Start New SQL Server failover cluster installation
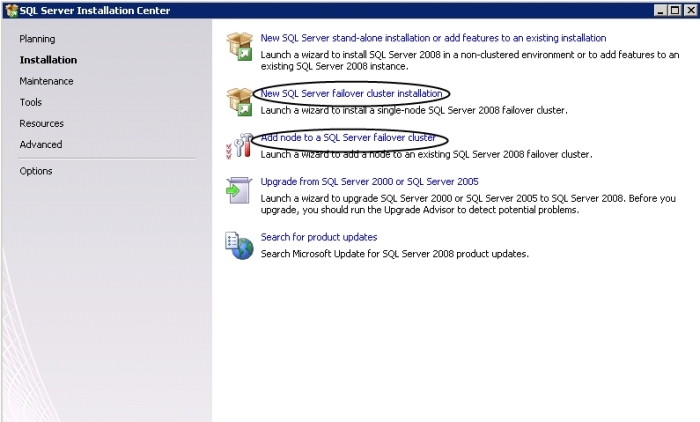The width and height of the screenshot is (700, 422). click(x=351, y=93)
